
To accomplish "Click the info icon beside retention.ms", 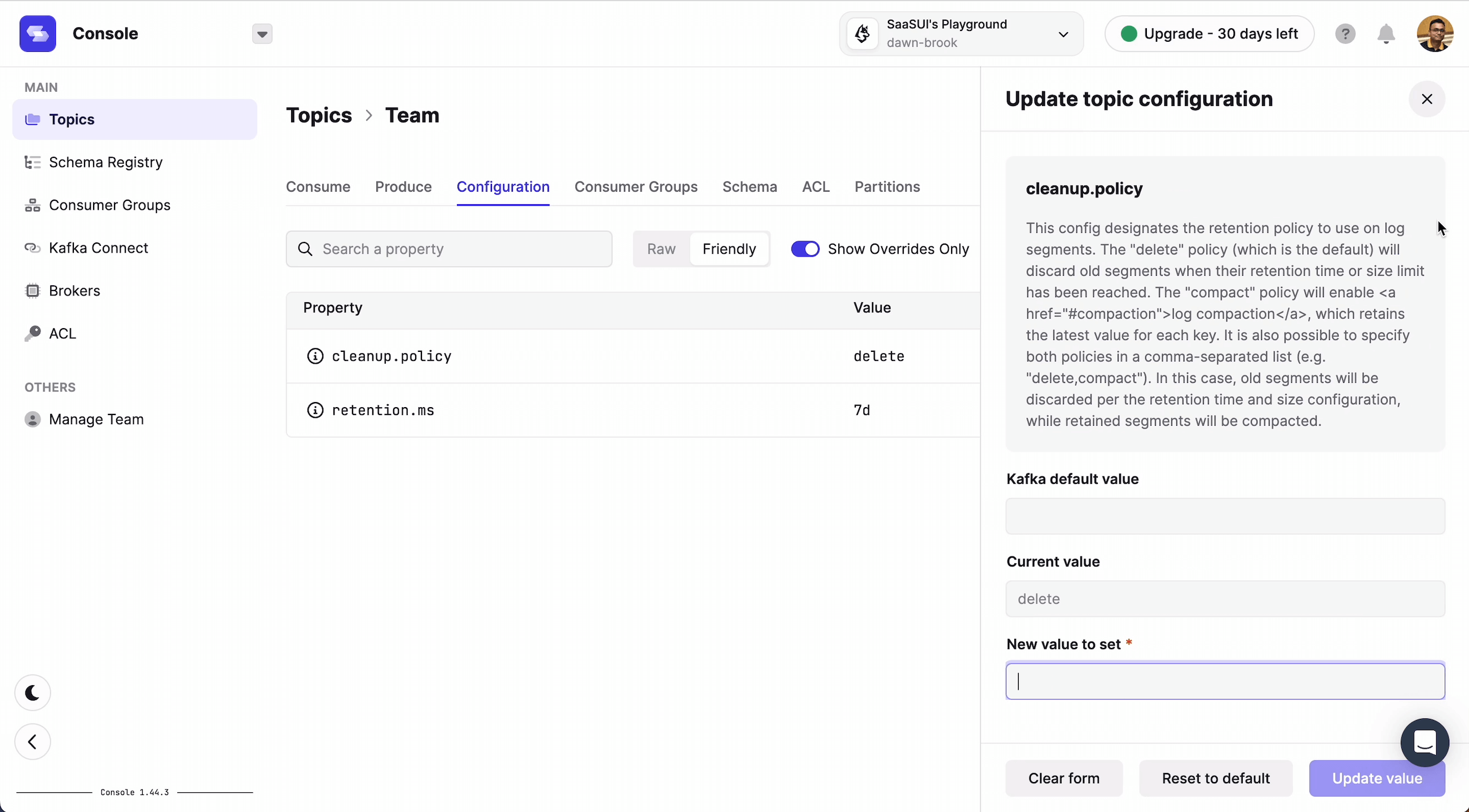I will coord(315,411).
